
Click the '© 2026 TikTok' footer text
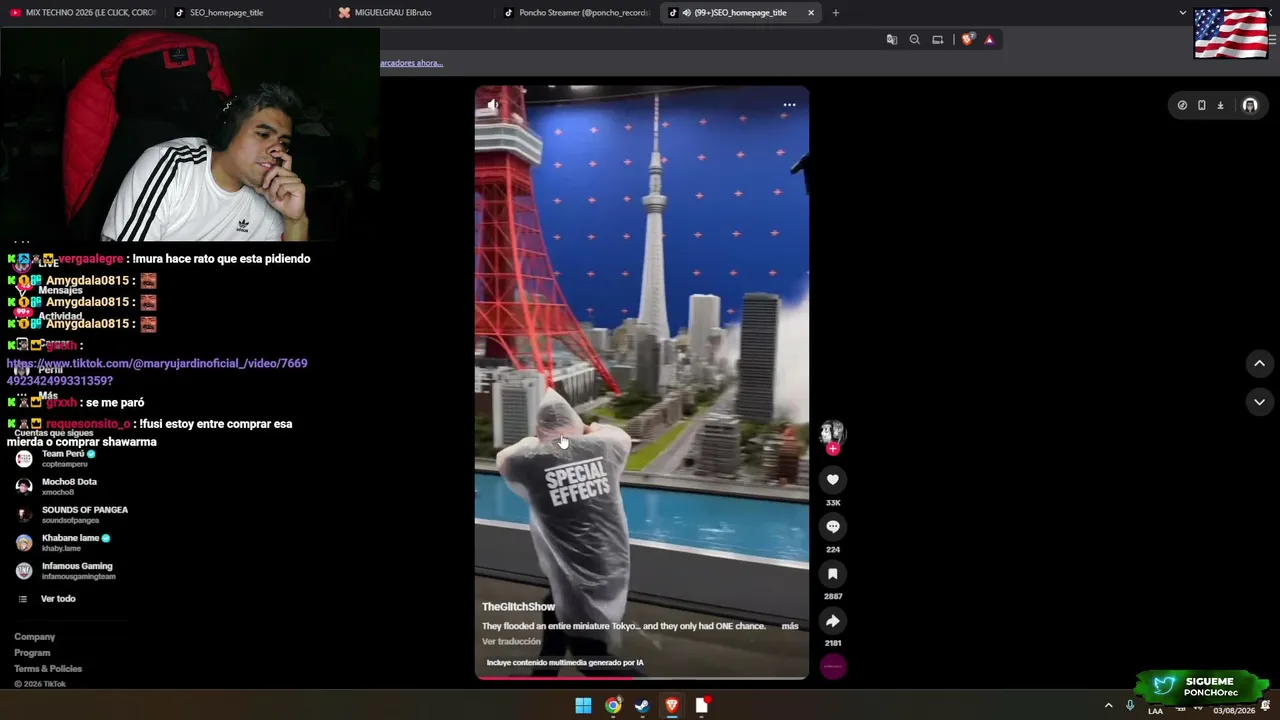pos(40,684)
